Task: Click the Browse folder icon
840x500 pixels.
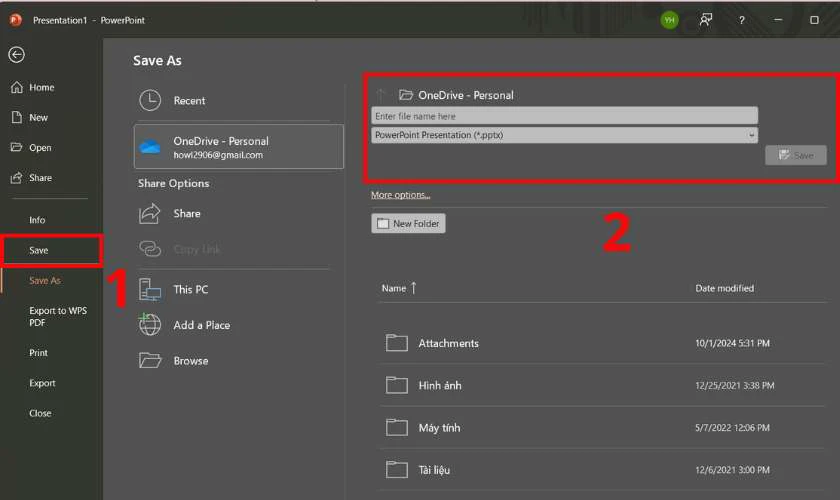Action: point(149,360)
